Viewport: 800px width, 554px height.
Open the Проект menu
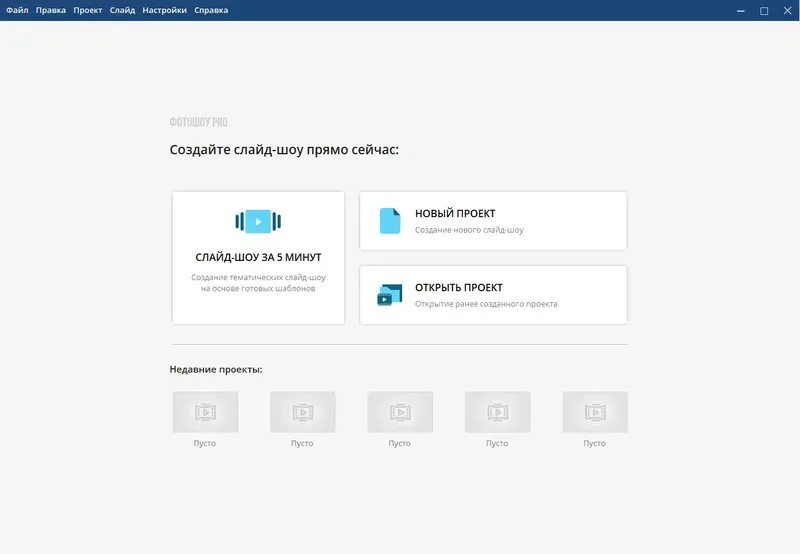pos(87,10)
